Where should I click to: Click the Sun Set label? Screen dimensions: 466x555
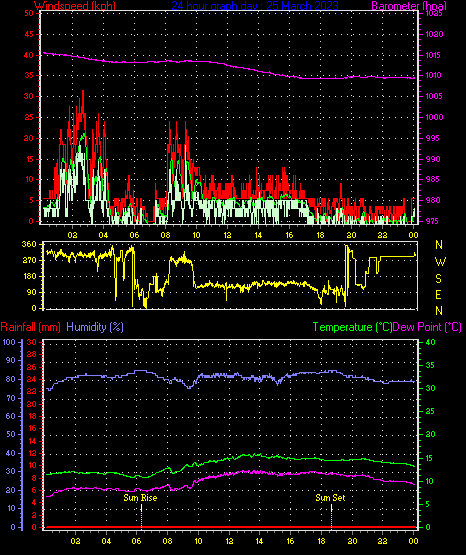pyautogui.click(x=330, y=498)
